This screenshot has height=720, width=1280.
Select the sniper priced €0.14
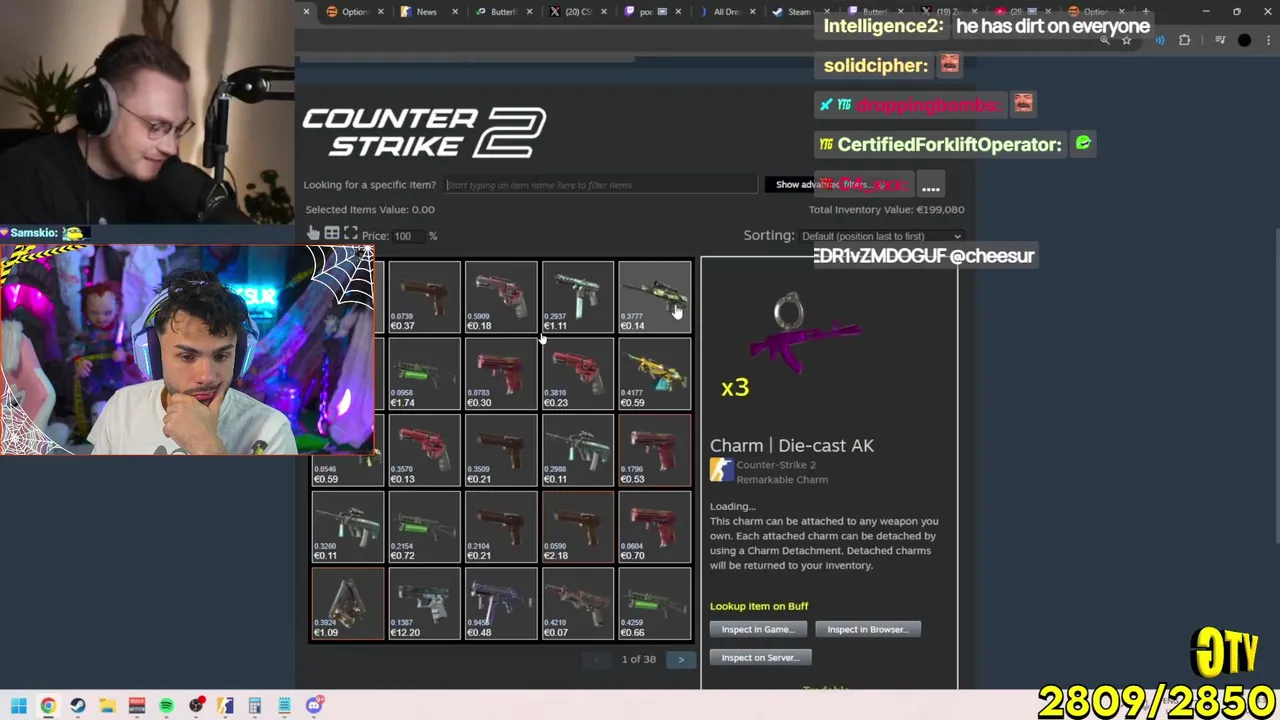(x=654, y=297)
